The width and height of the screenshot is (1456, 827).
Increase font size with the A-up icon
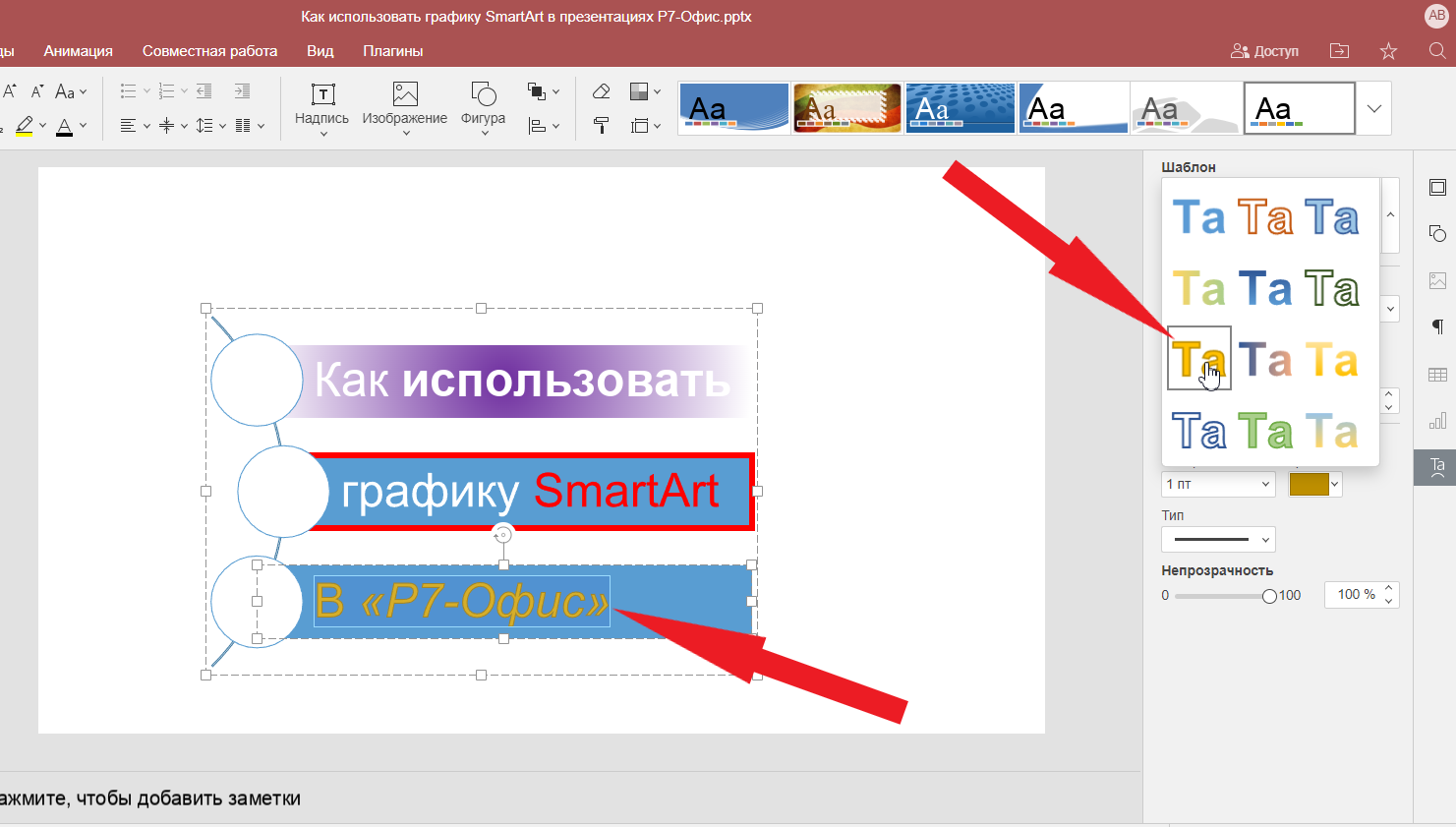point(10,90)
